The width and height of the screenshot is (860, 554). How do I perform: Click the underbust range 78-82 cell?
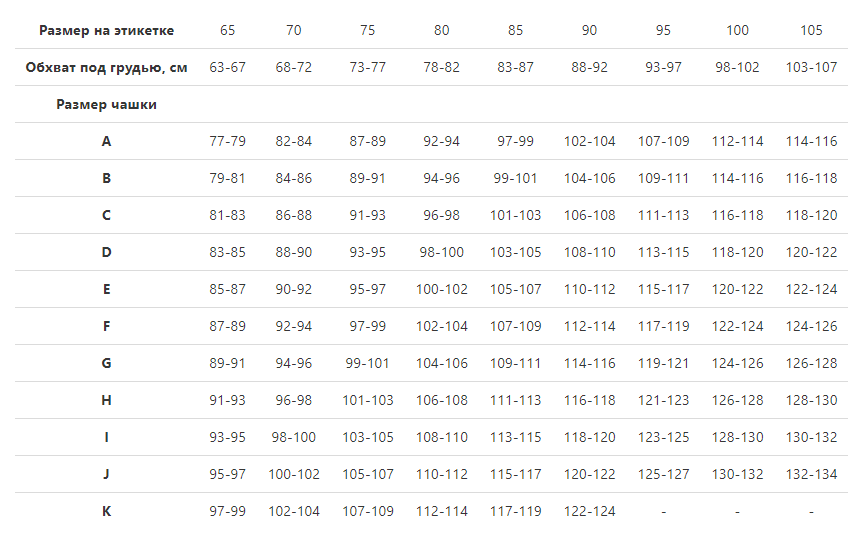click(x=442, y=67)
